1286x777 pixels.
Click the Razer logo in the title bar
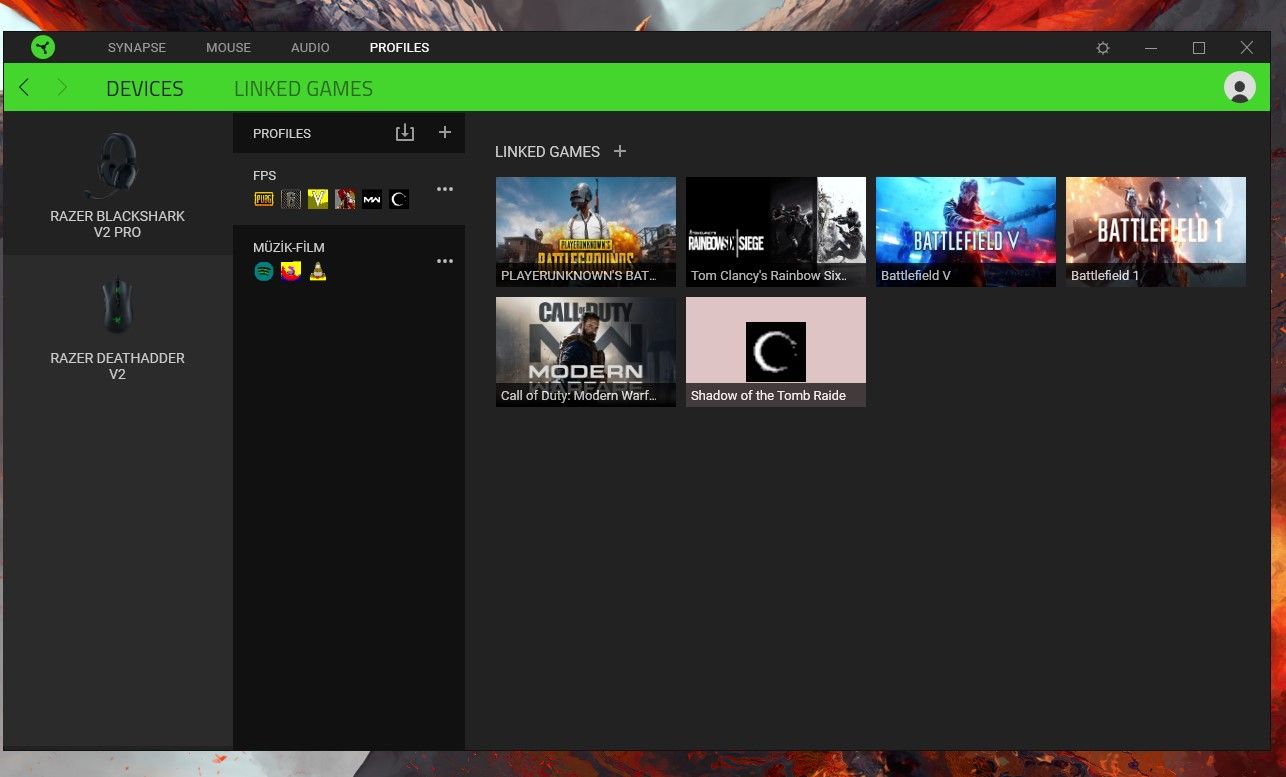pyautogui.click(x=43, y=47)
